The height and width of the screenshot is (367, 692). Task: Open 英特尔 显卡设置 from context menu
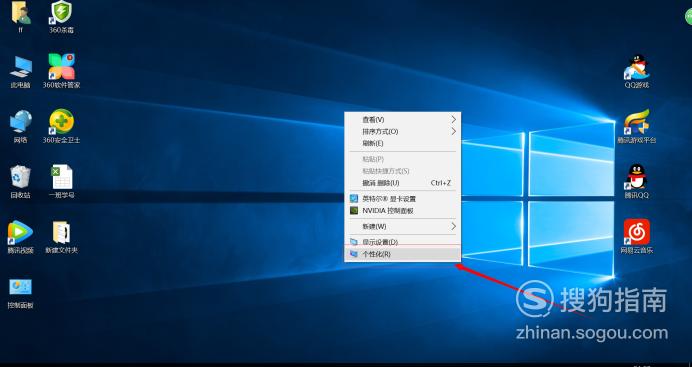click(402, 199)
